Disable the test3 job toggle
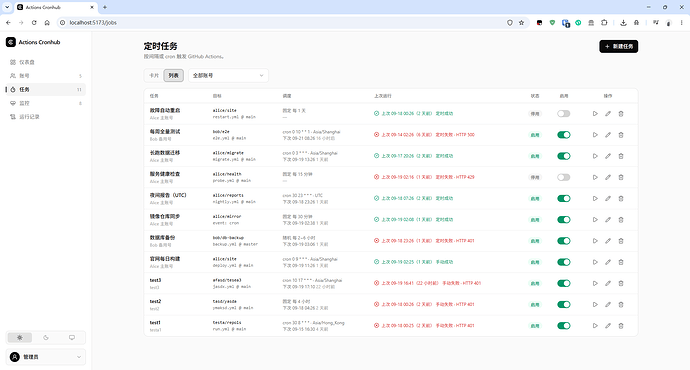 pos(564,283)
